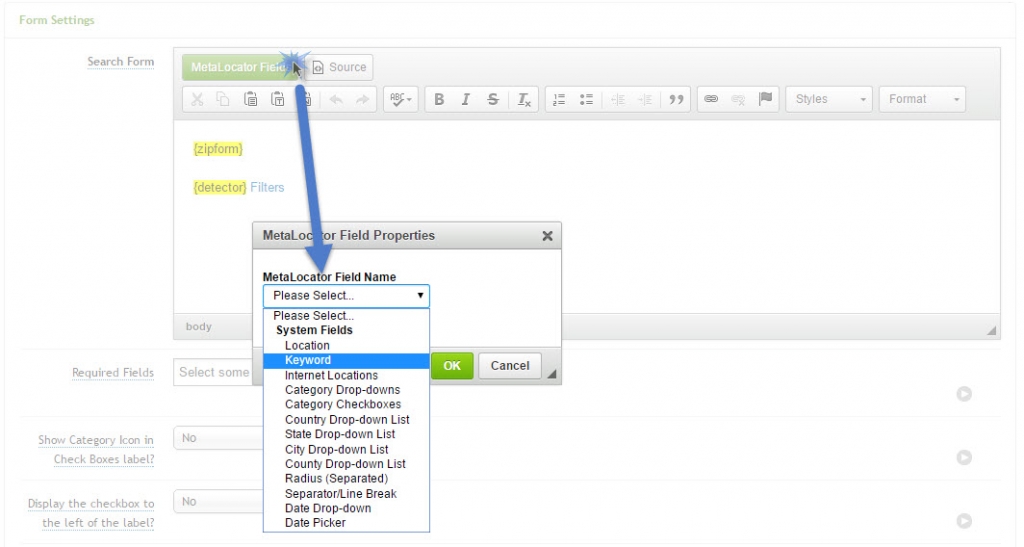Image resolution: width=1024 pixels, height=547 pixels.
Task: Open the Styles dropdown
Action: pyautogui.click(x=829, y=99)
